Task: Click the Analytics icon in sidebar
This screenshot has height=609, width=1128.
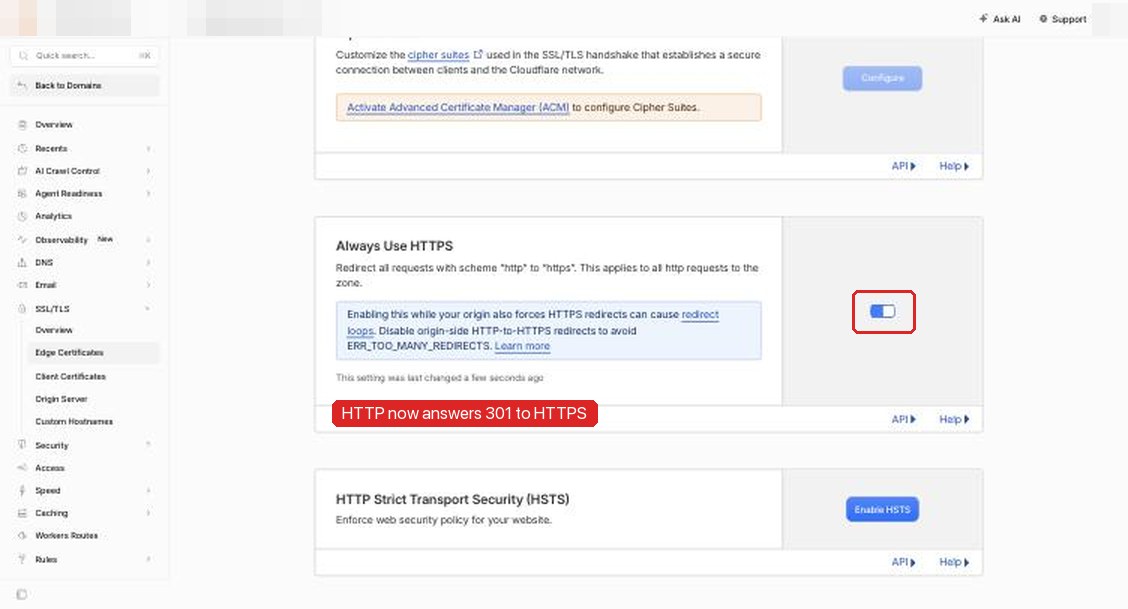Action: (22, 216)
